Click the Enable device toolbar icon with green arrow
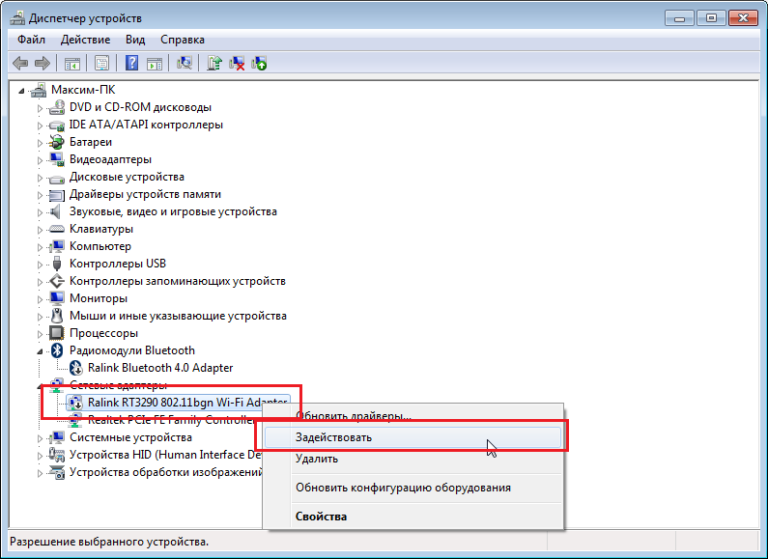 pyautogui.click(x=260, y=63)
